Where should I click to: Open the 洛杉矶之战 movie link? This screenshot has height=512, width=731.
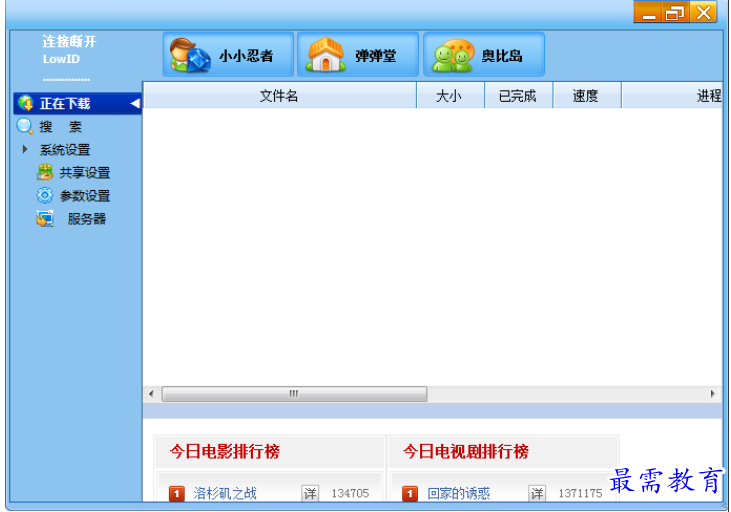tap(225, 493)
